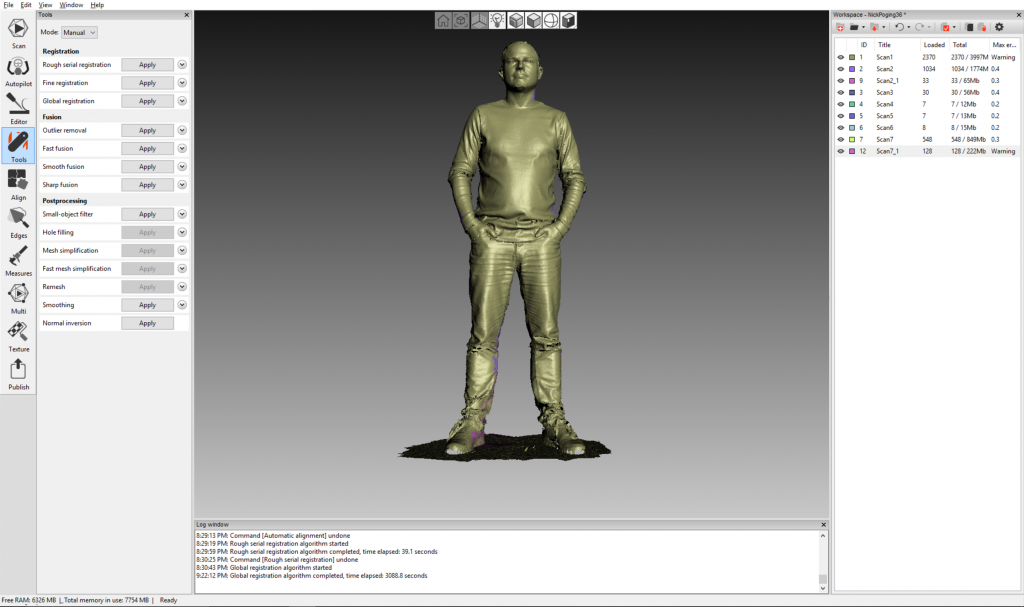
Task: Select the Editor tool in the sidebar
Action: (18, 109)
